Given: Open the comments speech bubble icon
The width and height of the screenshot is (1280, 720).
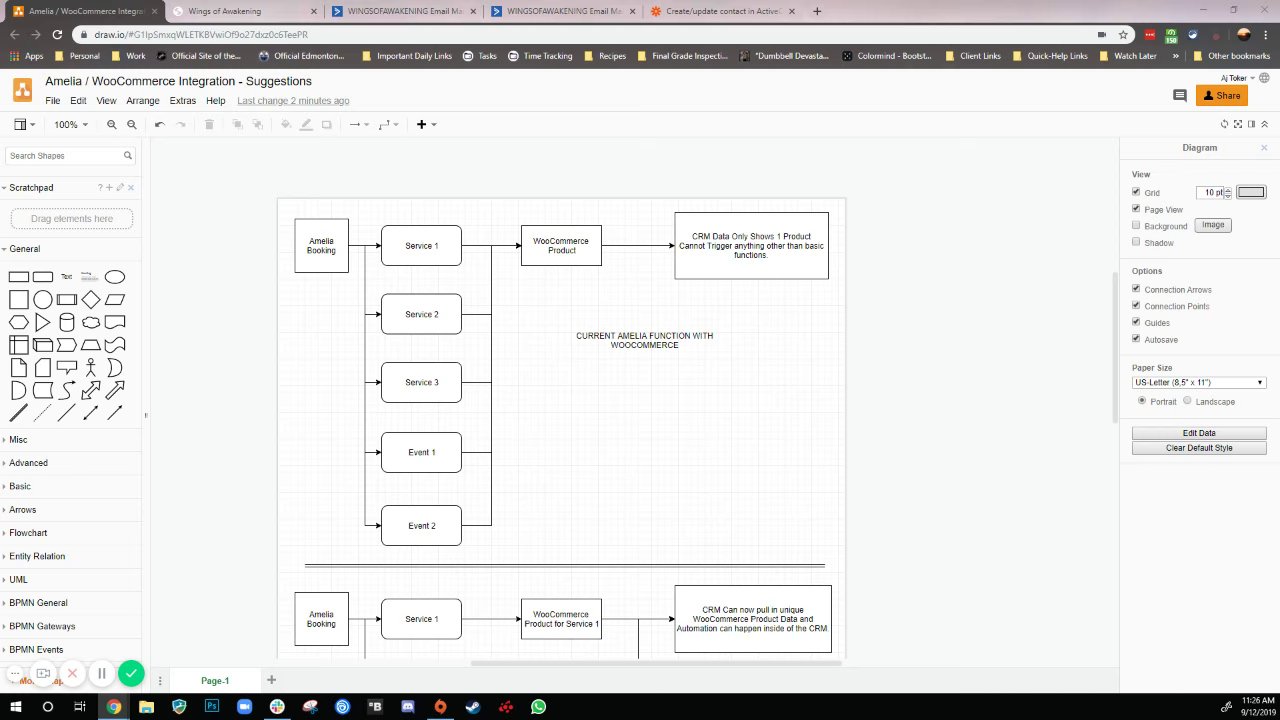Looking at the screenshot, I should point(1180,96).
